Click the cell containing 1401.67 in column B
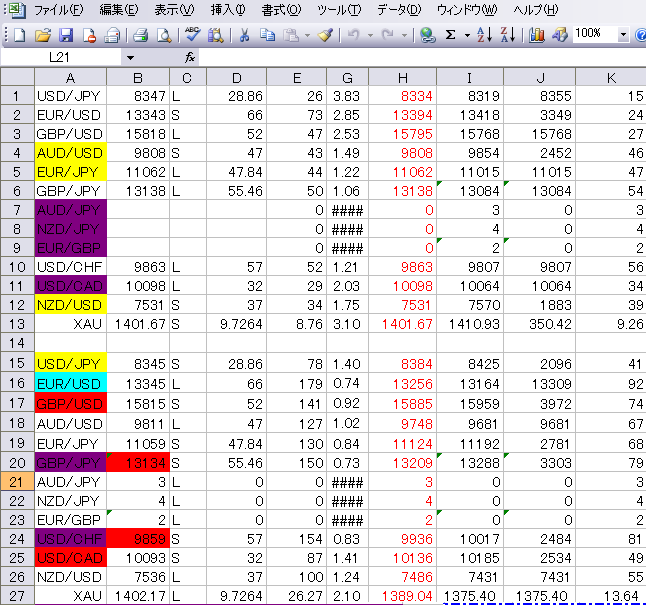This screenshot has height=605, width=646. tap(137, 324)
